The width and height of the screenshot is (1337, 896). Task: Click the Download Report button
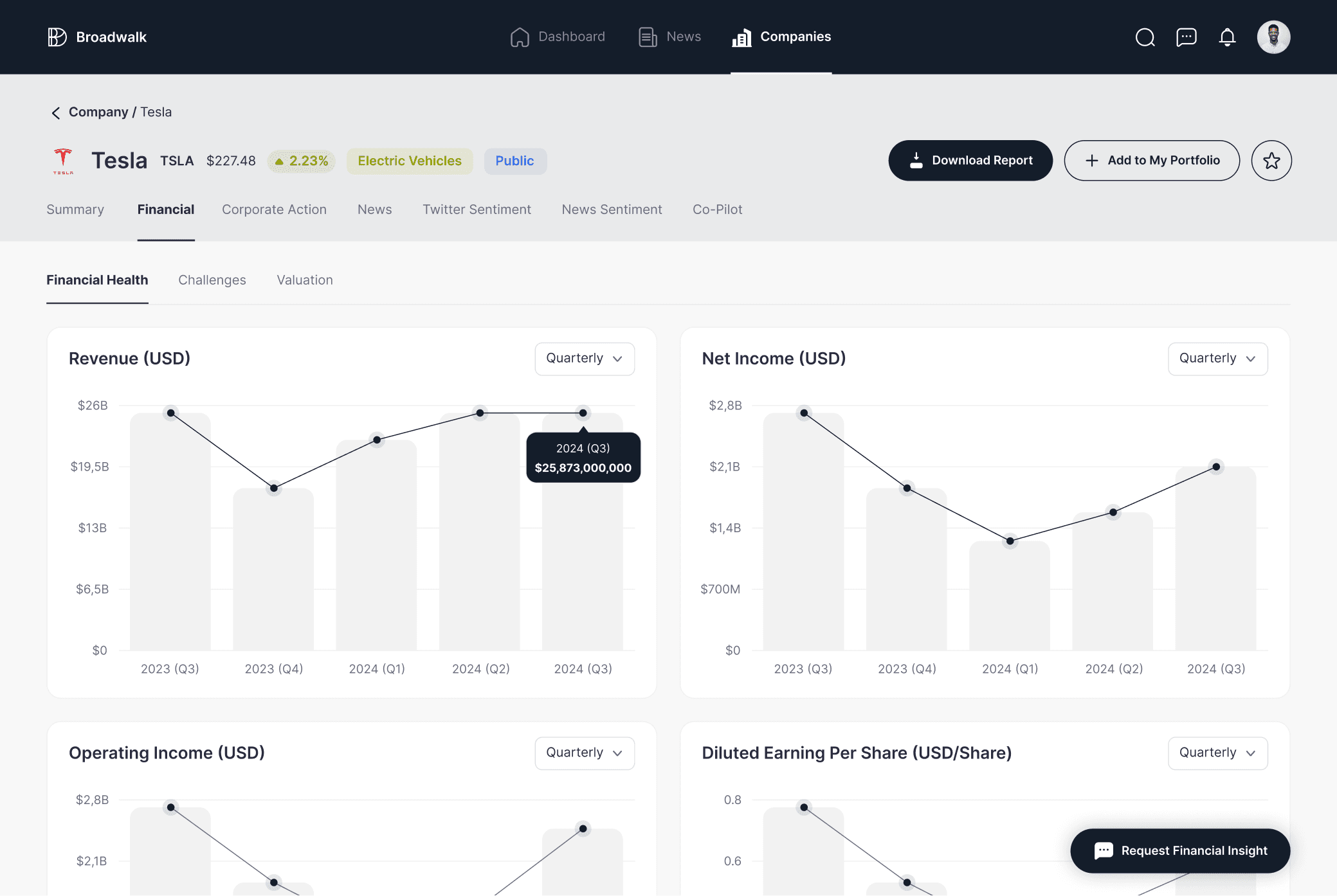[x=970, y=161]
